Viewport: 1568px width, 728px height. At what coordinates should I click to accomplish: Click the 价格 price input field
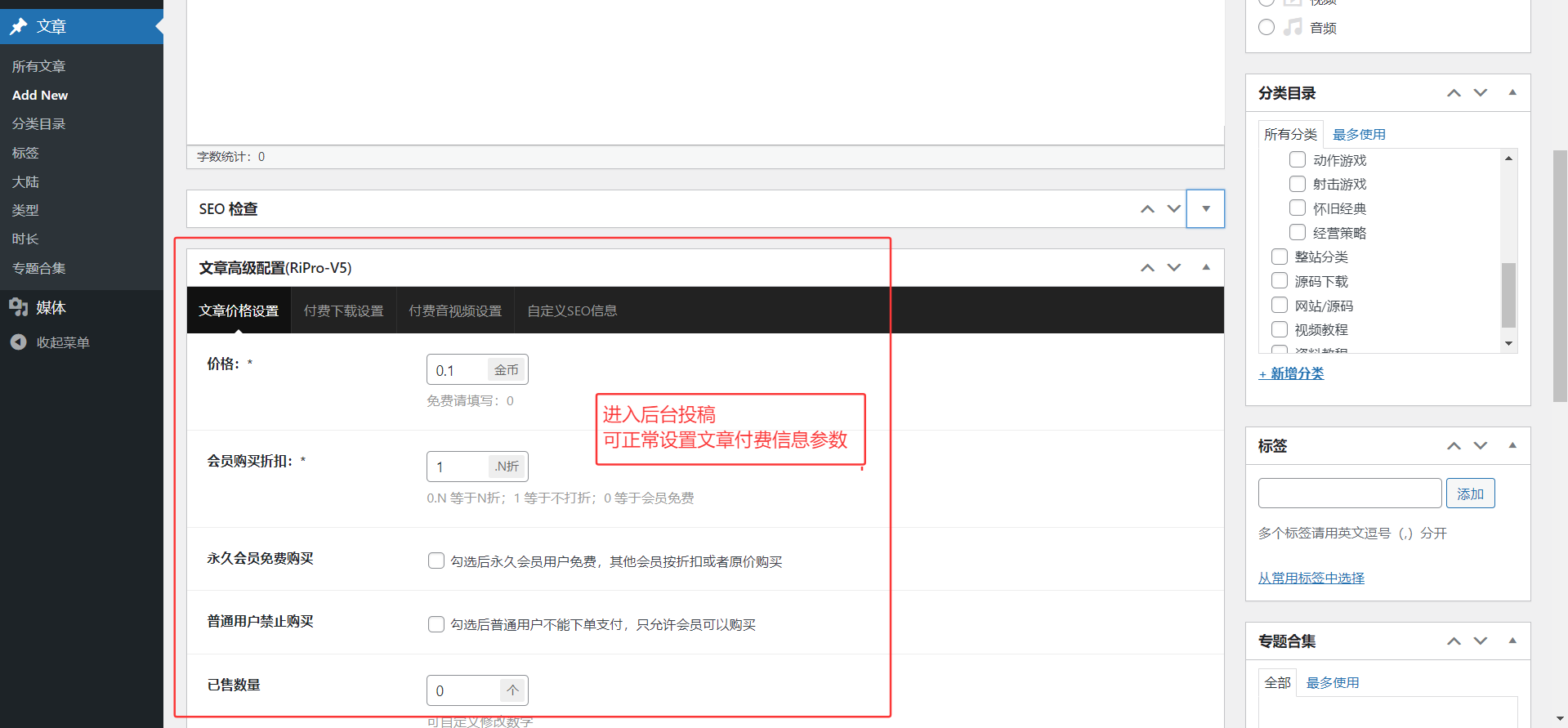coord(458,370)
